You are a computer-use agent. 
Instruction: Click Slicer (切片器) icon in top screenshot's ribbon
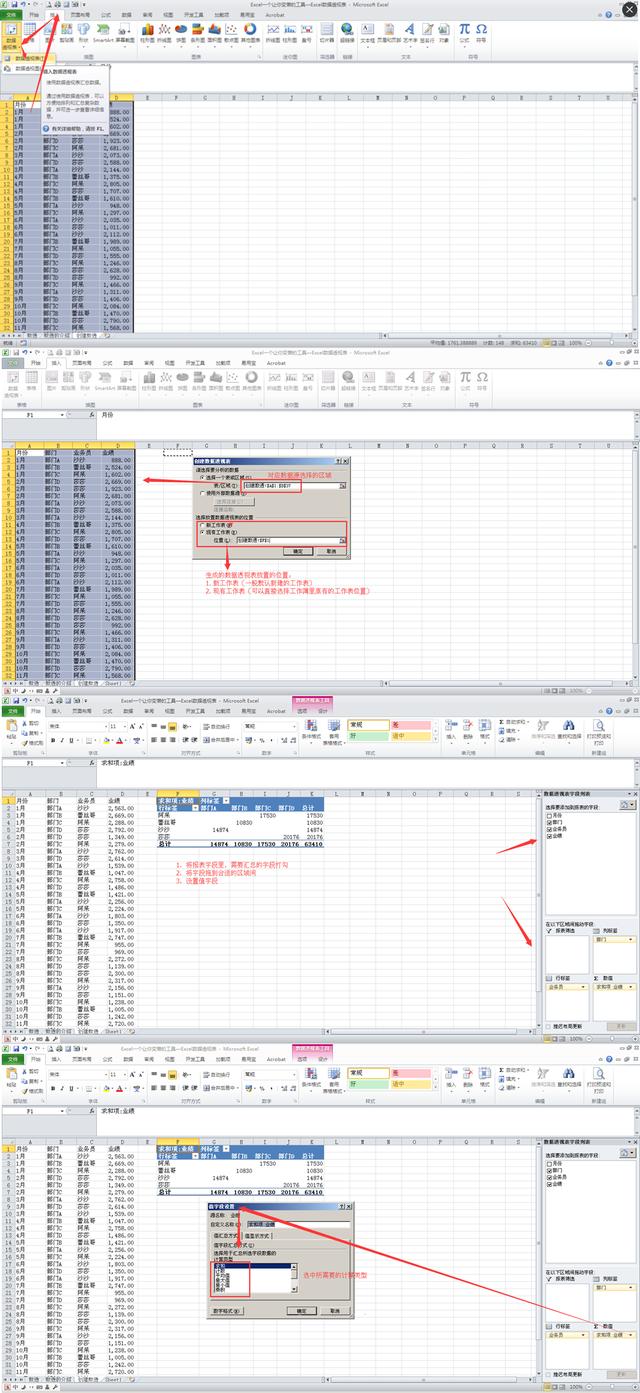click(326, 33)
